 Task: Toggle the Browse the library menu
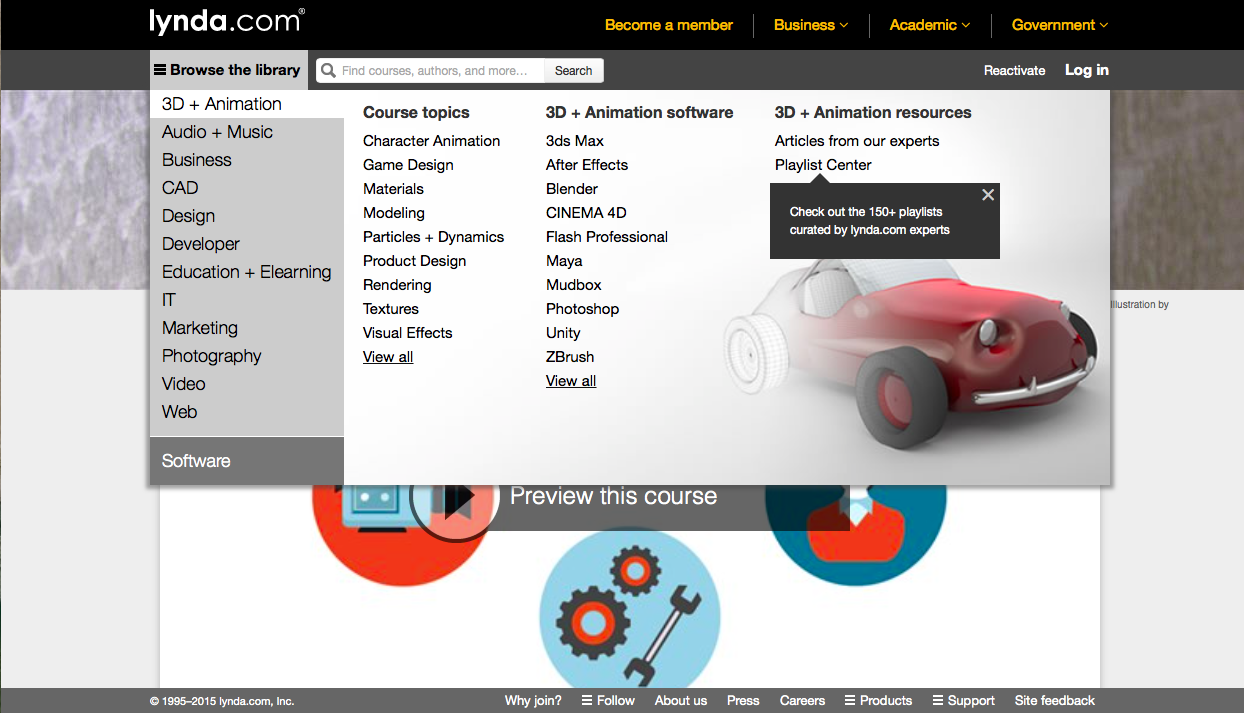click(x=228, y=70)
